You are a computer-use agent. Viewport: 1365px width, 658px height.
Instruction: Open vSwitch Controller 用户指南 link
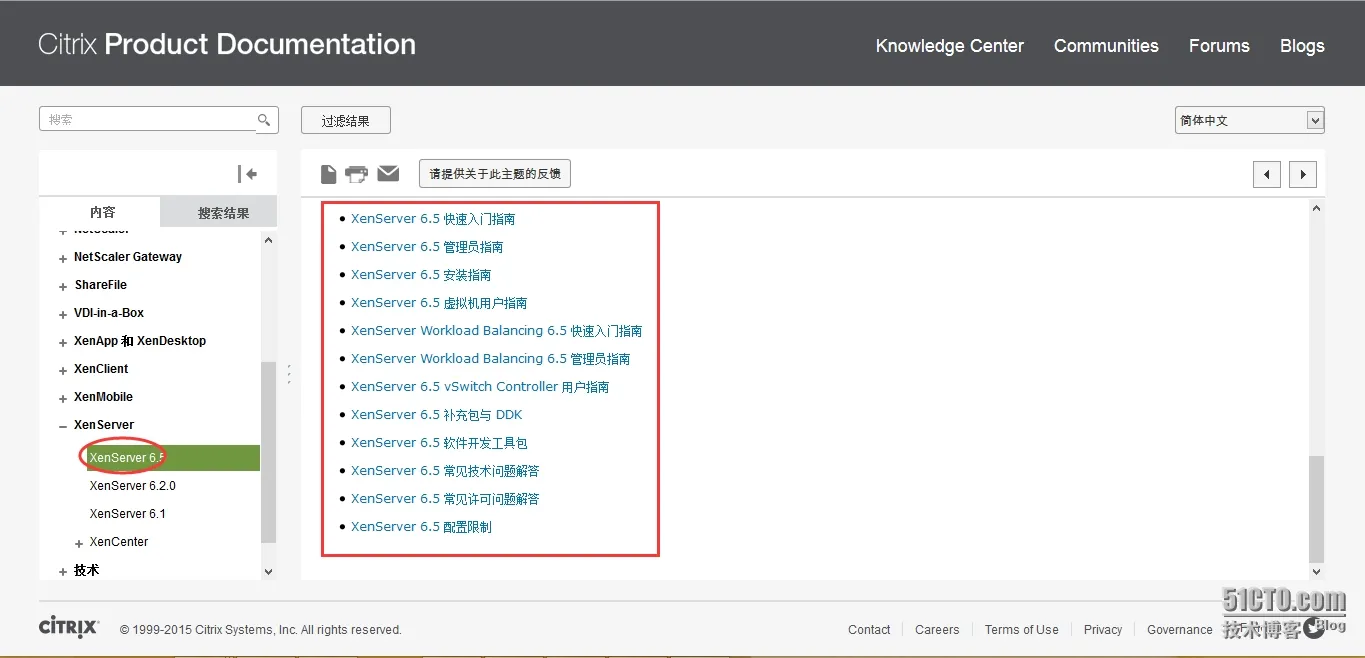coord(480,387)
